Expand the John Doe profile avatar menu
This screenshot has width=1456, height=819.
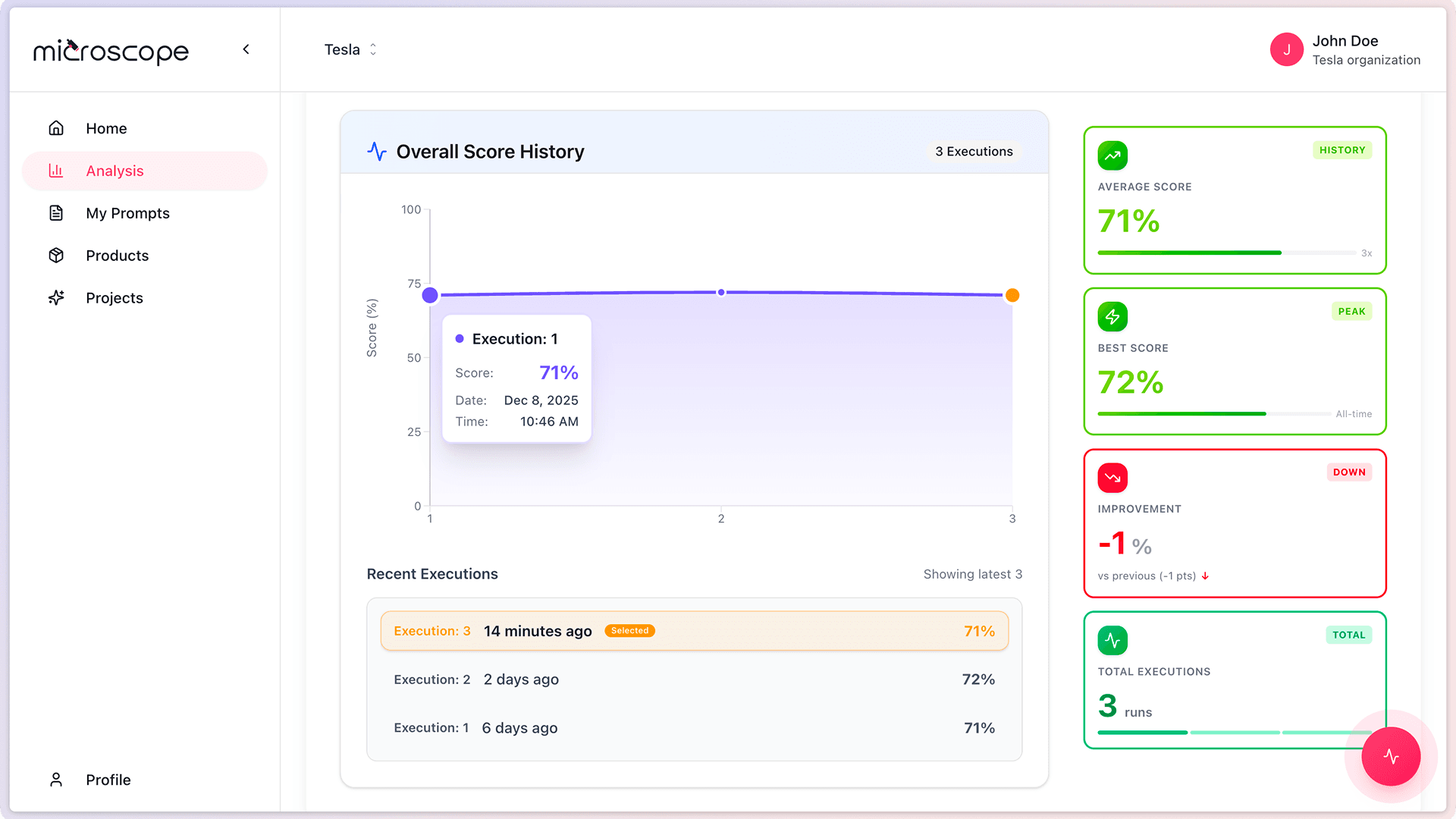[x=1287, y=49]
